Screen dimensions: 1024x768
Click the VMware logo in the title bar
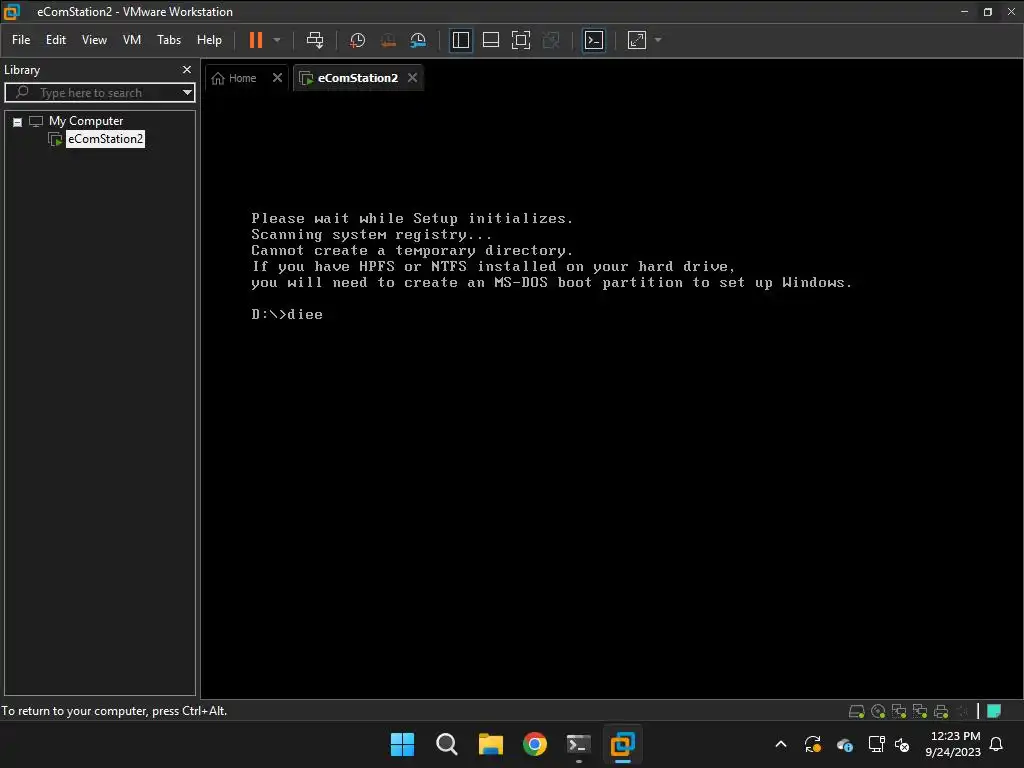(x=12, y=12)
